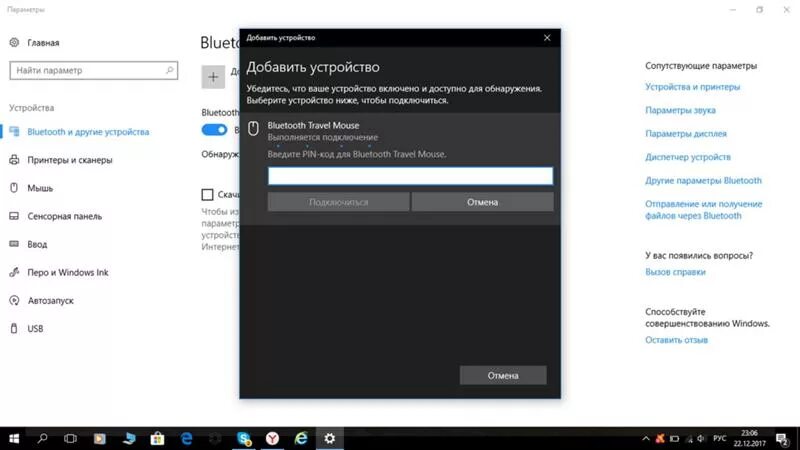Viewport: 800px width, 450px height.
Task: Open the Windows Start menu
Action: 14,438
